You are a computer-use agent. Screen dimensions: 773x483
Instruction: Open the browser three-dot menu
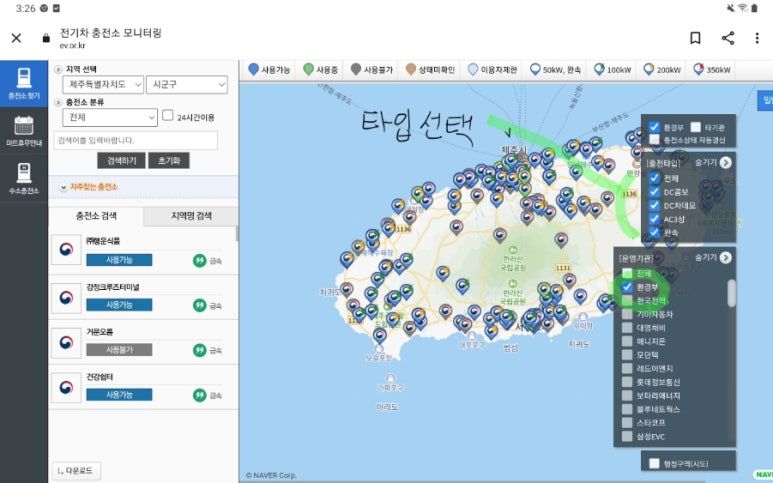[757, 38]
